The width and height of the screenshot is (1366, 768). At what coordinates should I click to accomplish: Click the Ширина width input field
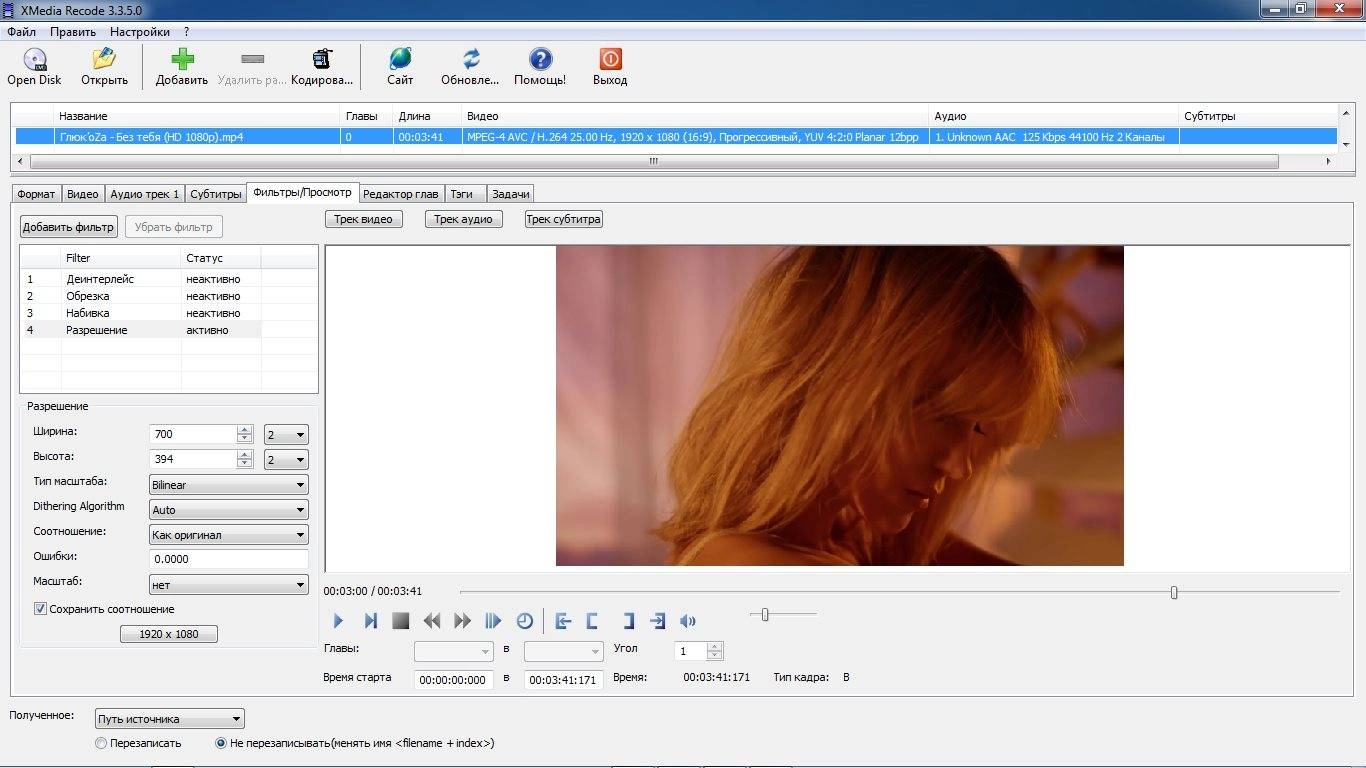(193, 434)
